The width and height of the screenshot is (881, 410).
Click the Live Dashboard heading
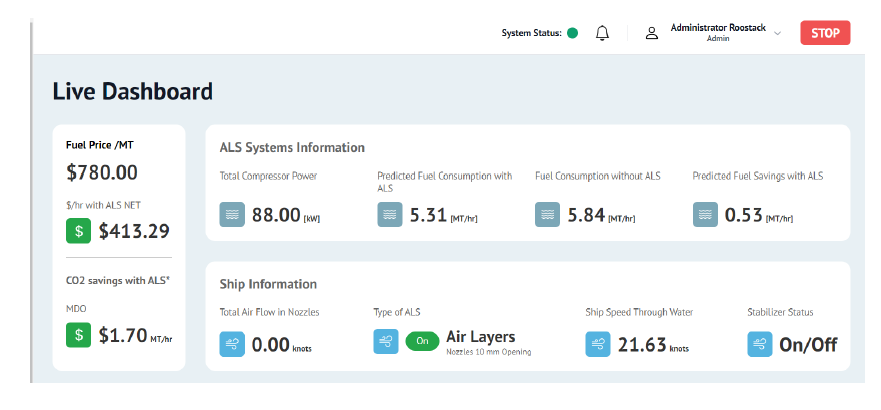pyautogui.click(x=132, y=91)
